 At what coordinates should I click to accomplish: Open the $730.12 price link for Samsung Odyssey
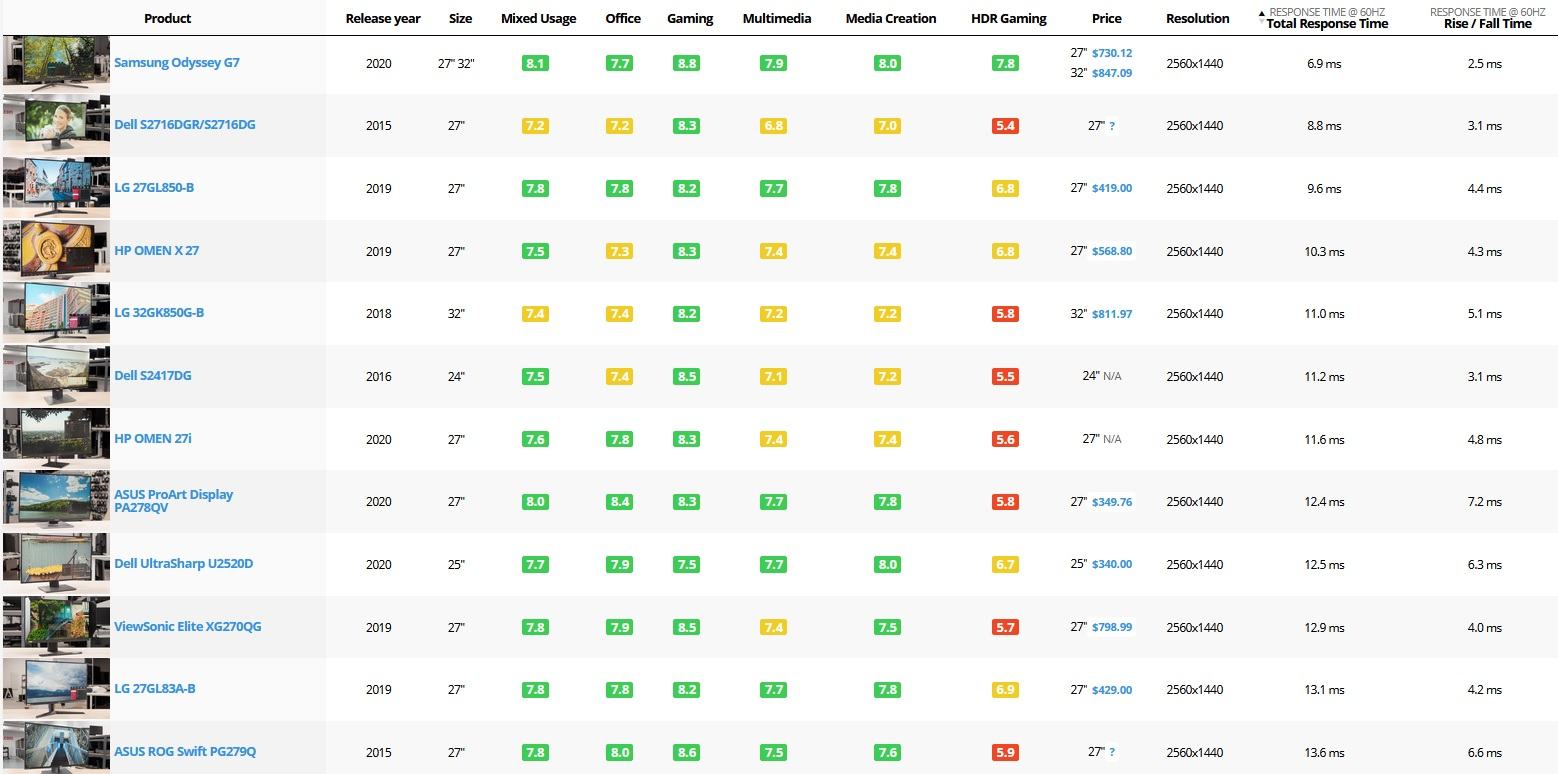click(1112, 53)
